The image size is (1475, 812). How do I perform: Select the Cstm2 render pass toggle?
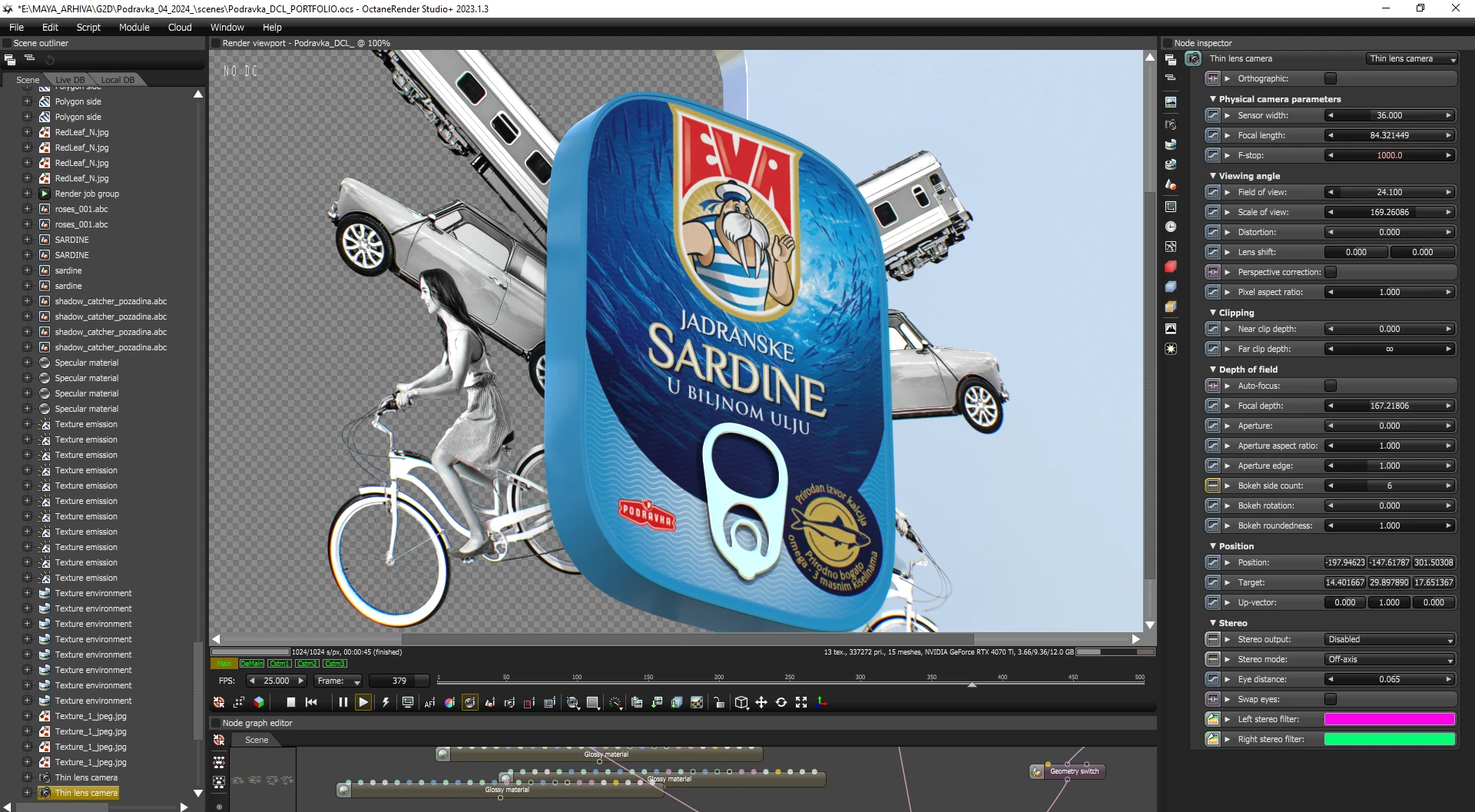pyautogui.click(x=307, y=664)
